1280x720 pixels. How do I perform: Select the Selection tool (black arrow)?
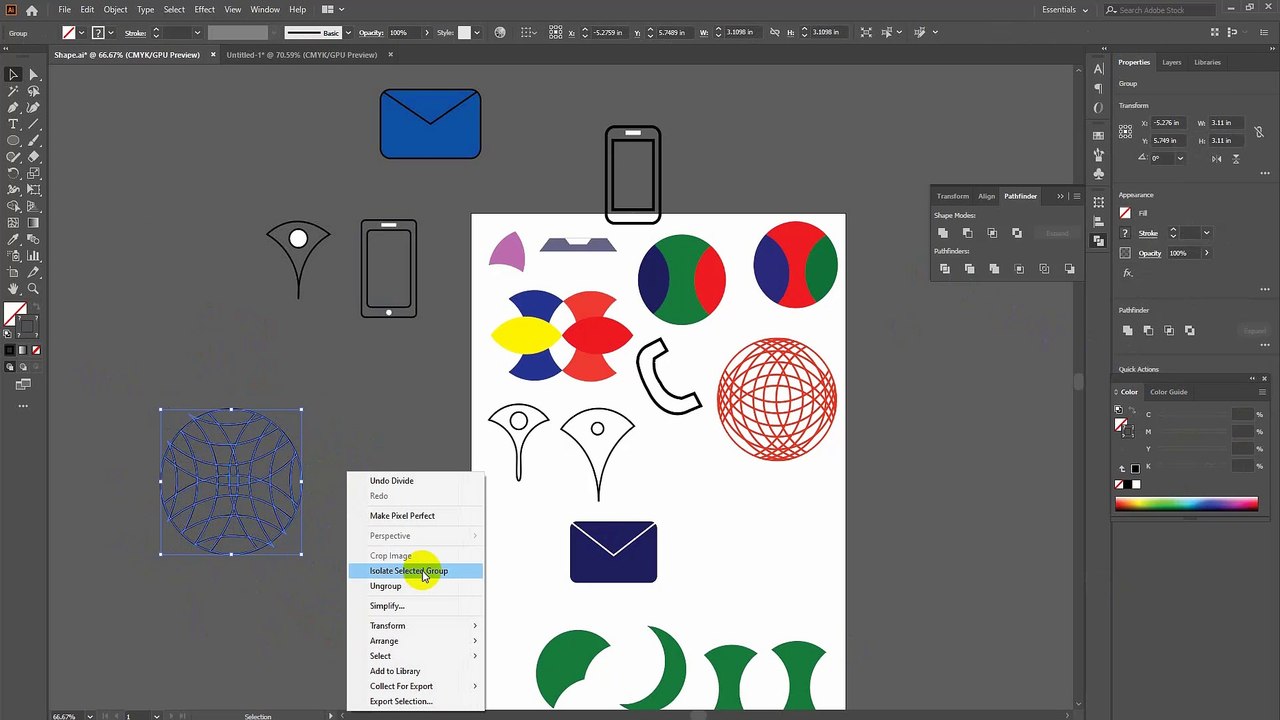(x=13, y=74)
